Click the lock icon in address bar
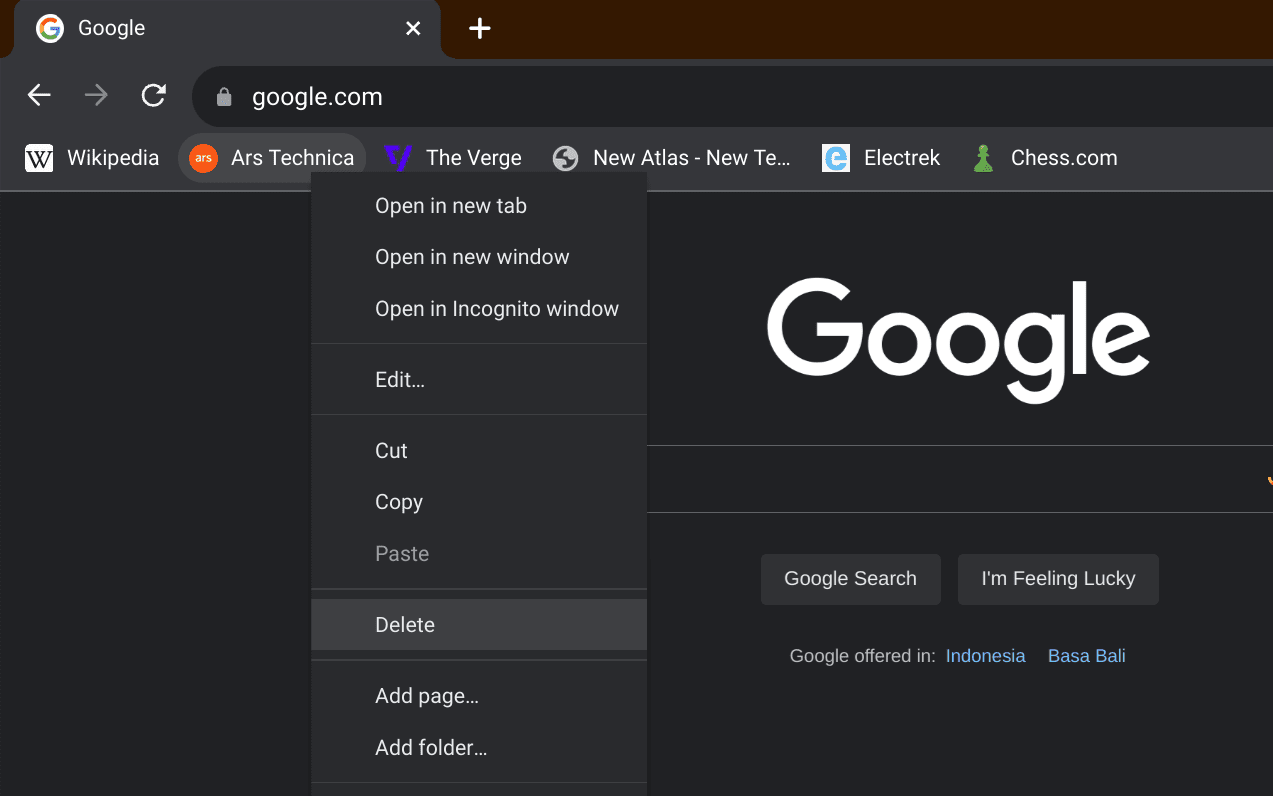 pos(224,97)
